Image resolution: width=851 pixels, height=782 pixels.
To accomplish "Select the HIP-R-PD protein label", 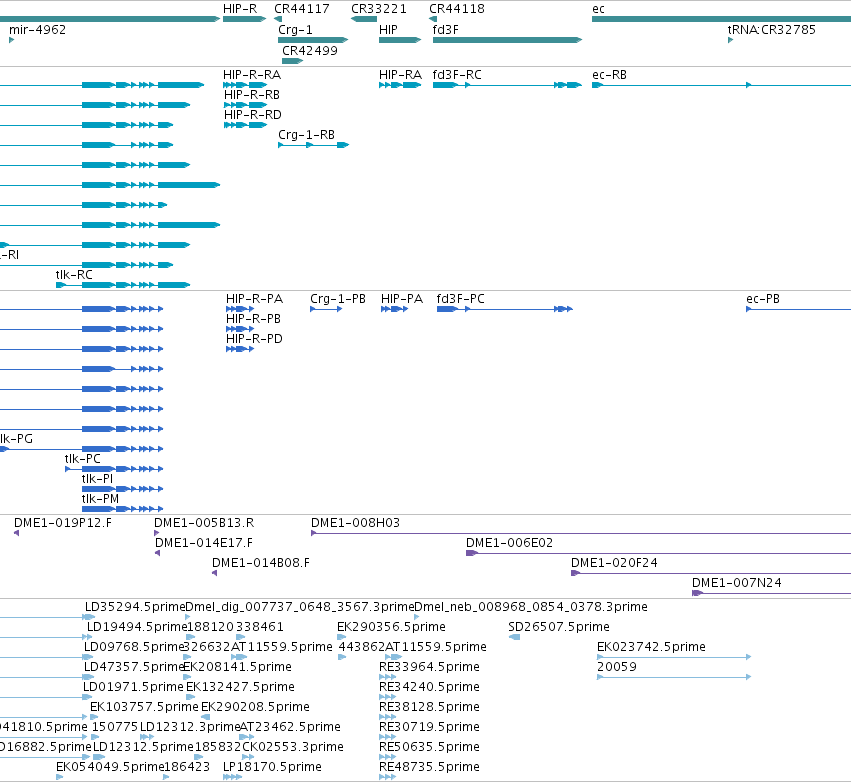I will (x=254, y=339).
